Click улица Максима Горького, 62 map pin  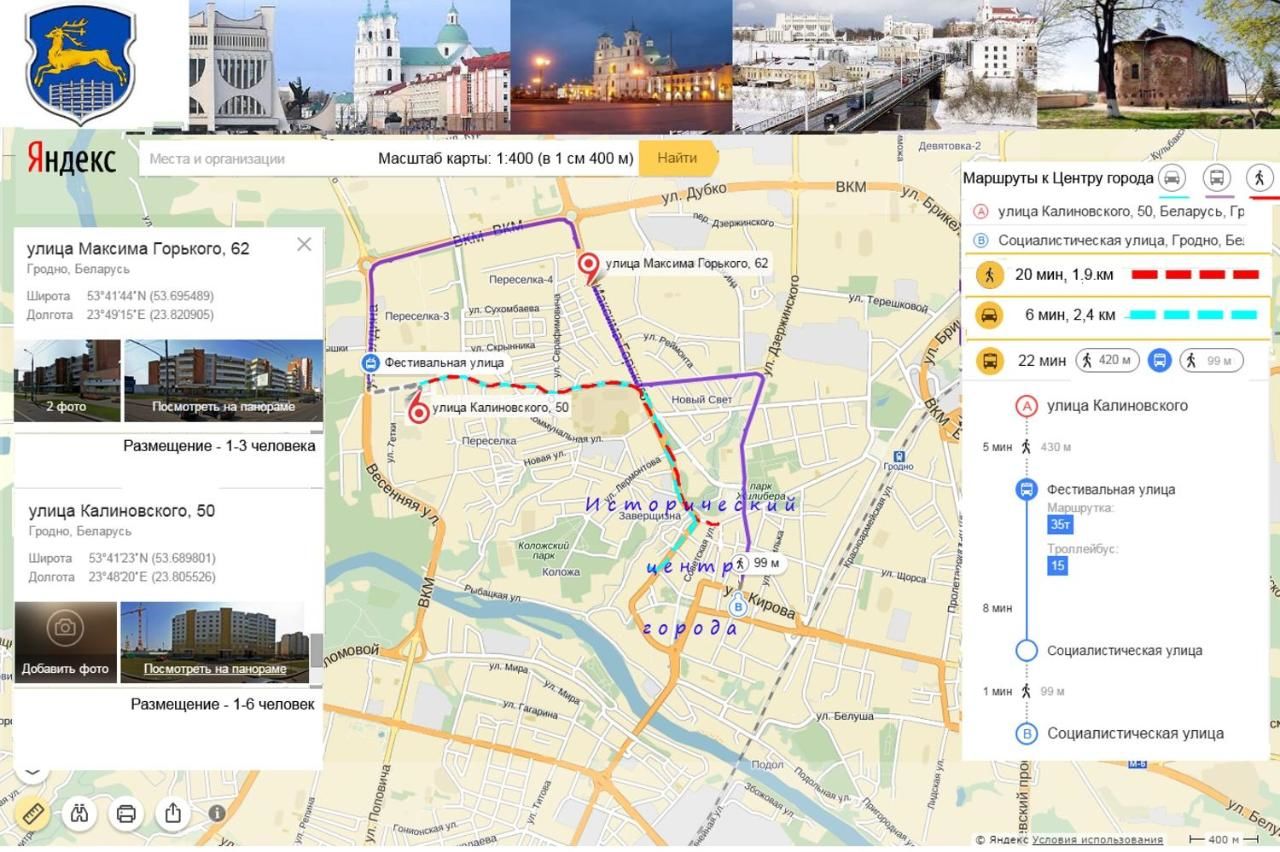click(590, 266)
